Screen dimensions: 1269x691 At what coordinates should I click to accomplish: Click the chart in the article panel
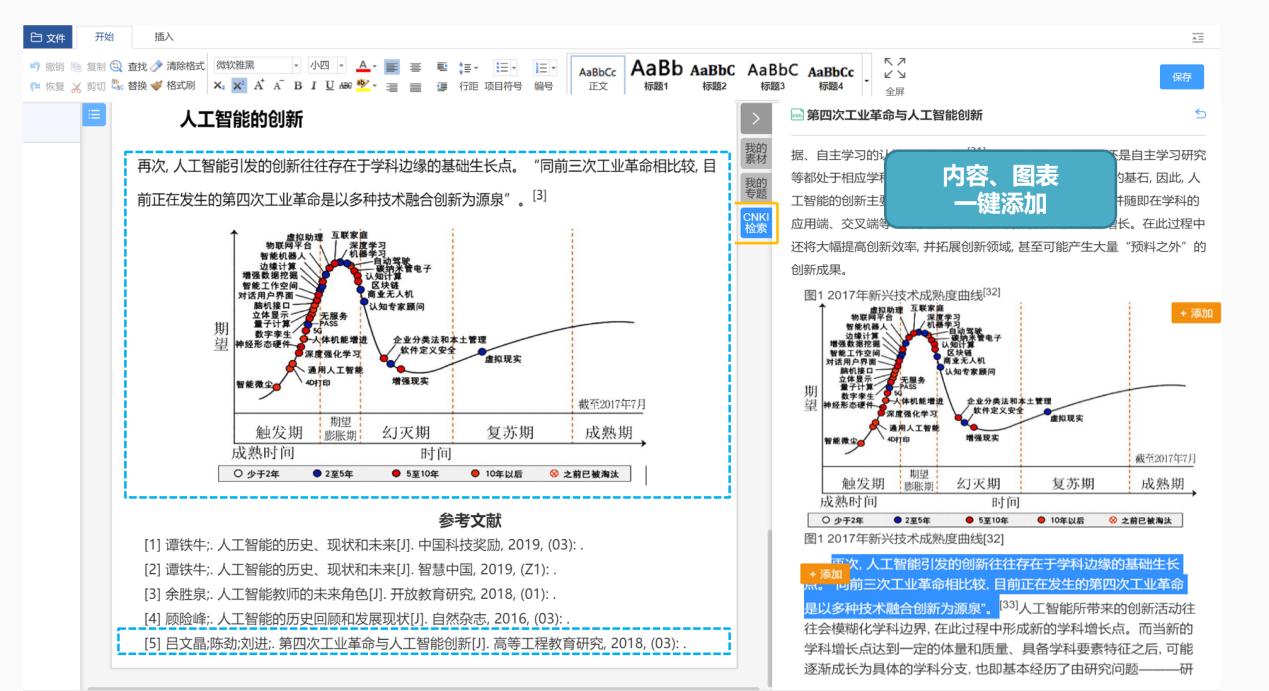click(1000, 414)
